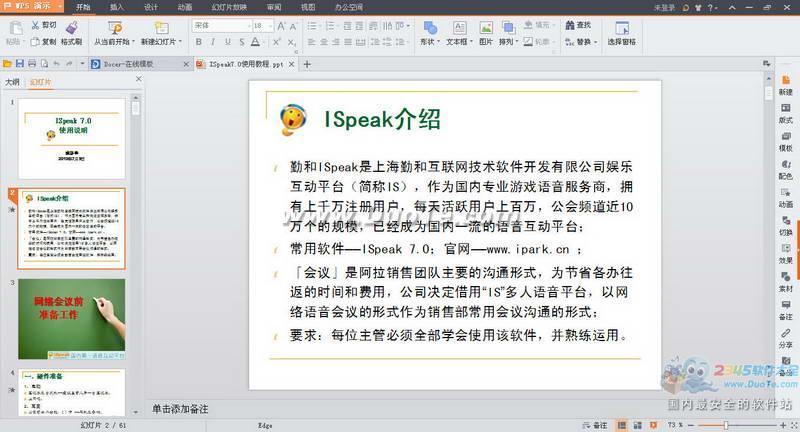Image resolution: width=800 pixels, height=432 pixels.
Task: Click 未登录 to sign in
Action: [x=665, y=7]
